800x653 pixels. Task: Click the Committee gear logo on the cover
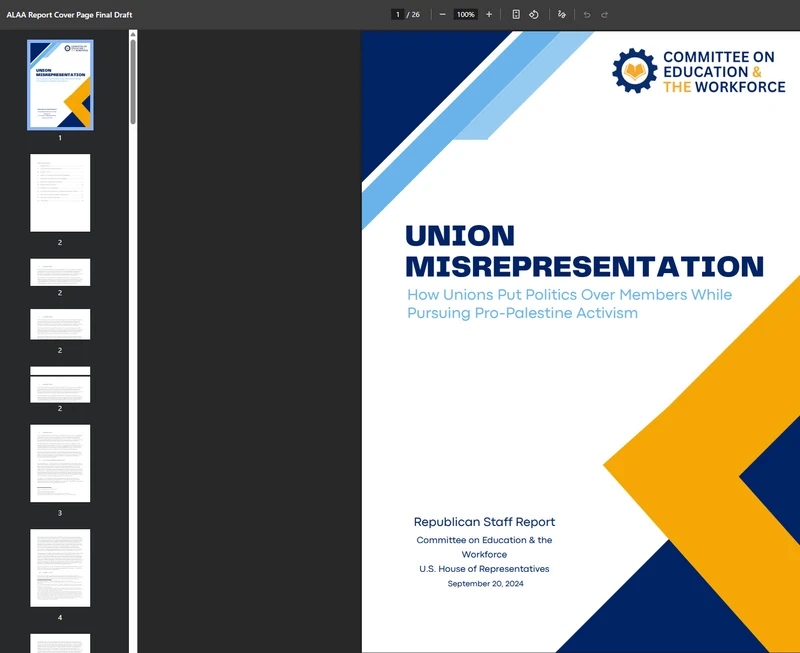(635, 71)
